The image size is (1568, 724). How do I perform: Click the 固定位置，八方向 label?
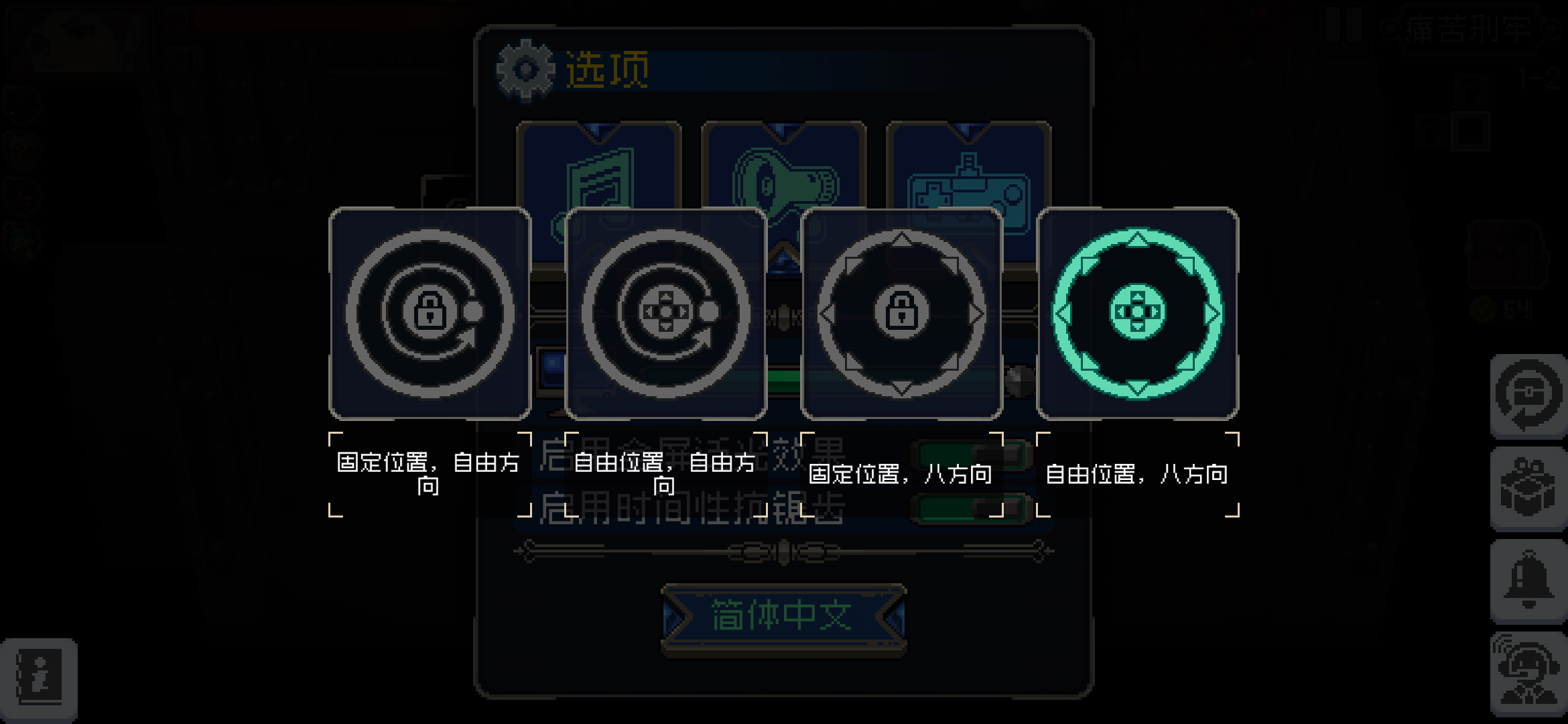coord(901,475)
